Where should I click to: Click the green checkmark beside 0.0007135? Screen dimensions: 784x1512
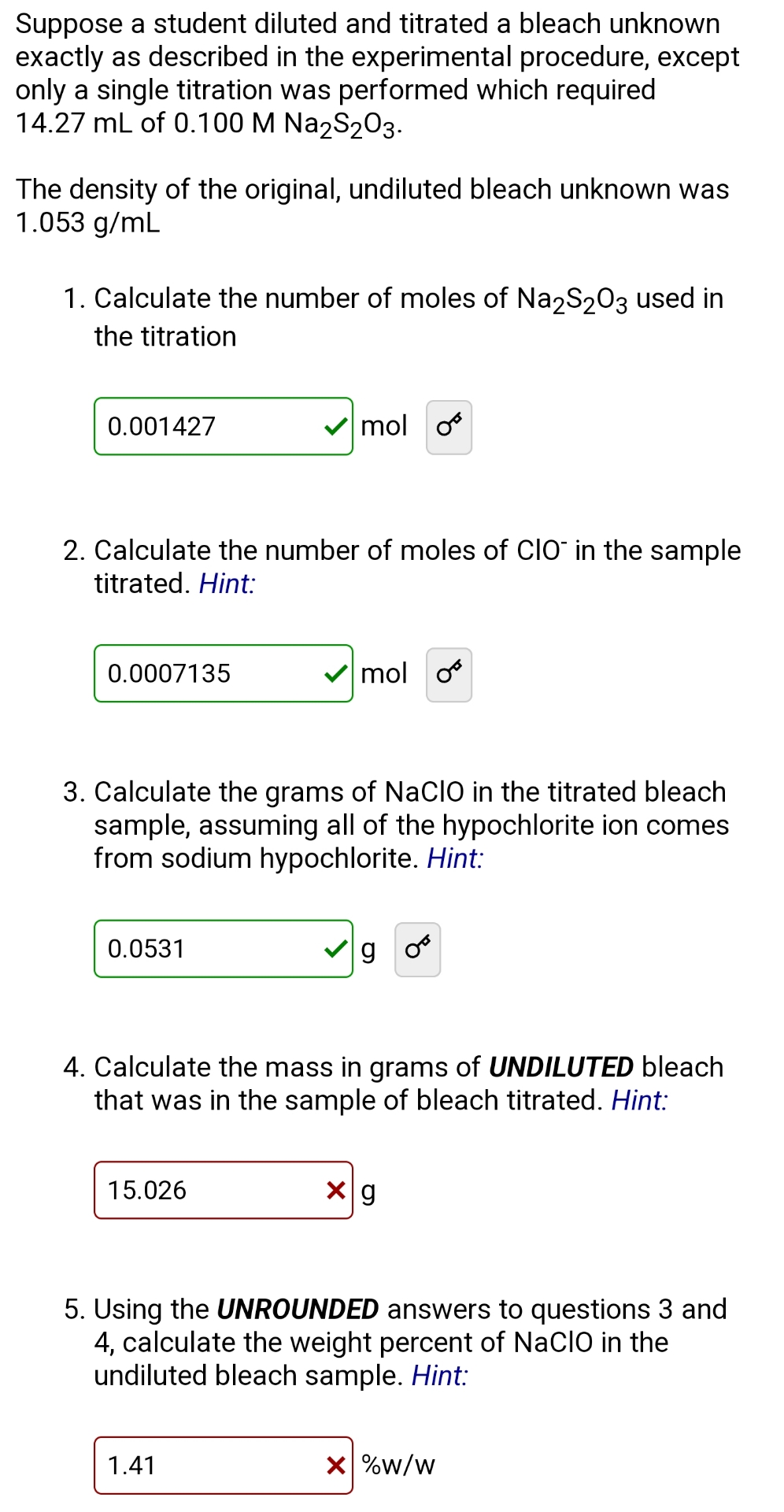click(x=335, y=673)
